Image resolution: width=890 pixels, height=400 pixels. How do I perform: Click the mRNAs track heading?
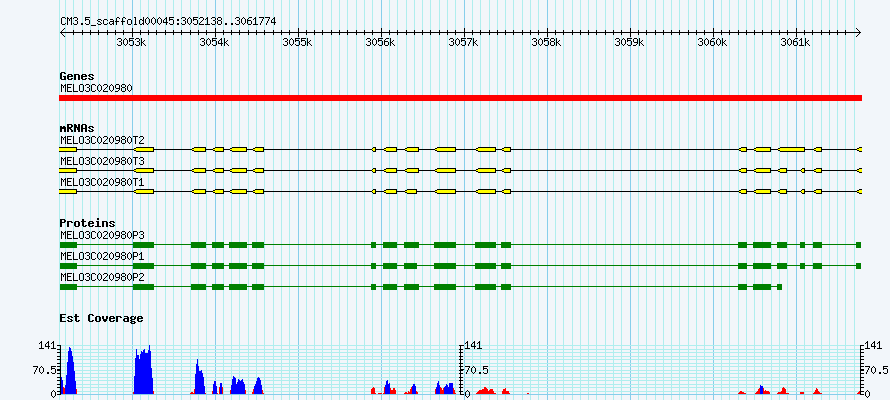click(77, 128)
